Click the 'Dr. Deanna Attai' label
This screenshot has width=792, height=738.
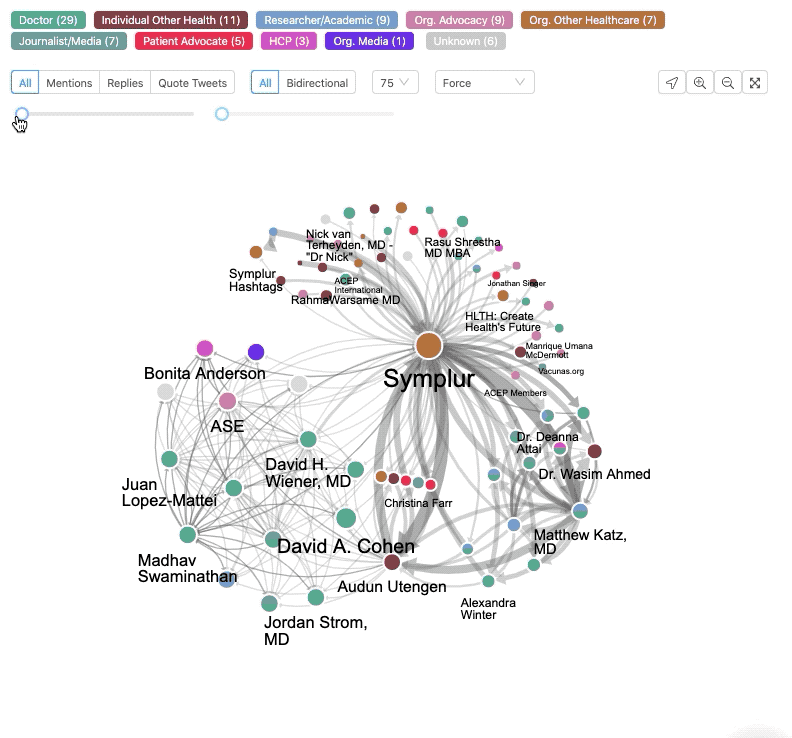tap(548, 442)
